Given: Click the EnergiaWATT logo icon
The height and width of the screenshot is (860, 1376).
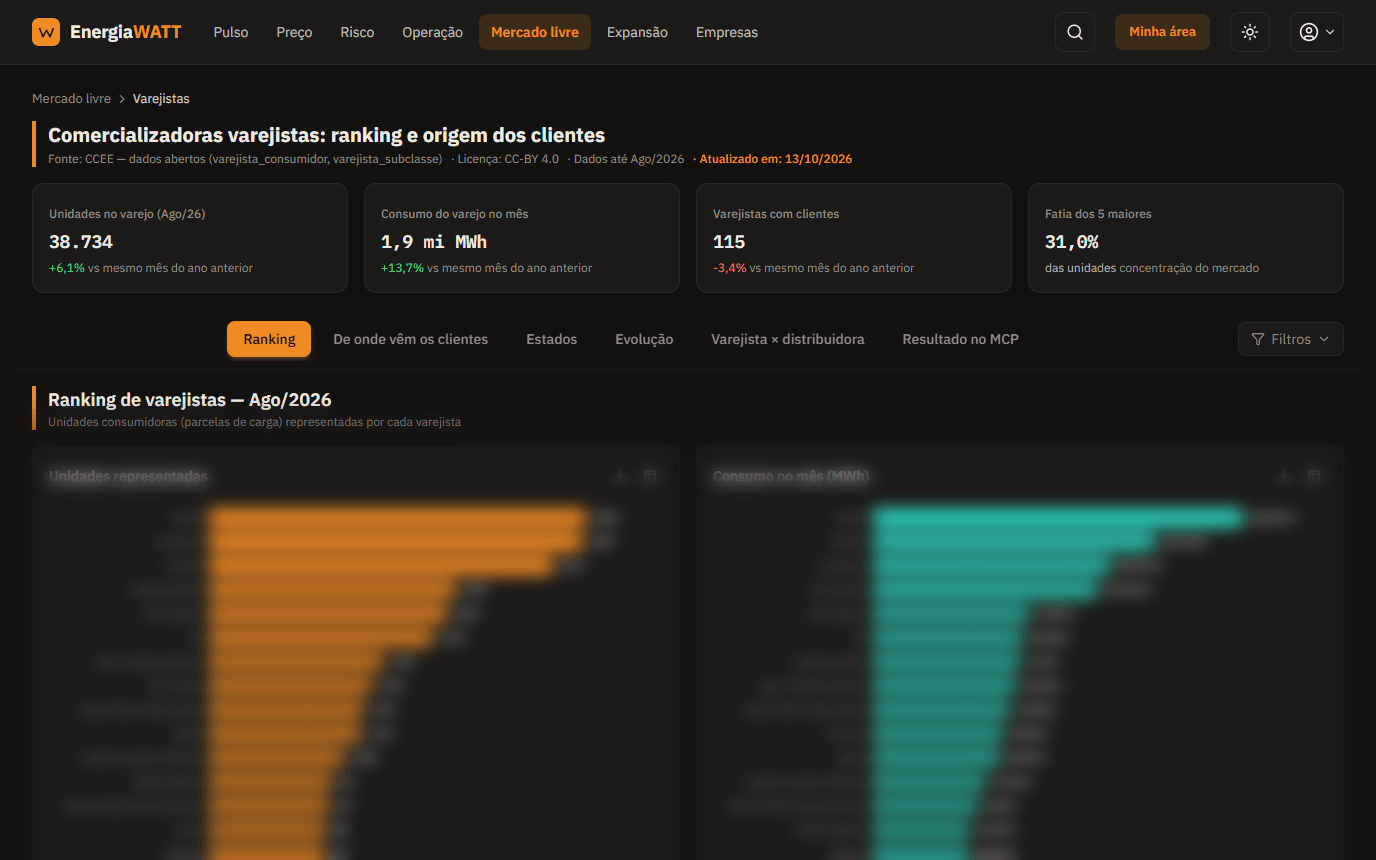Looking at the screenshot, I should (46, 32).
